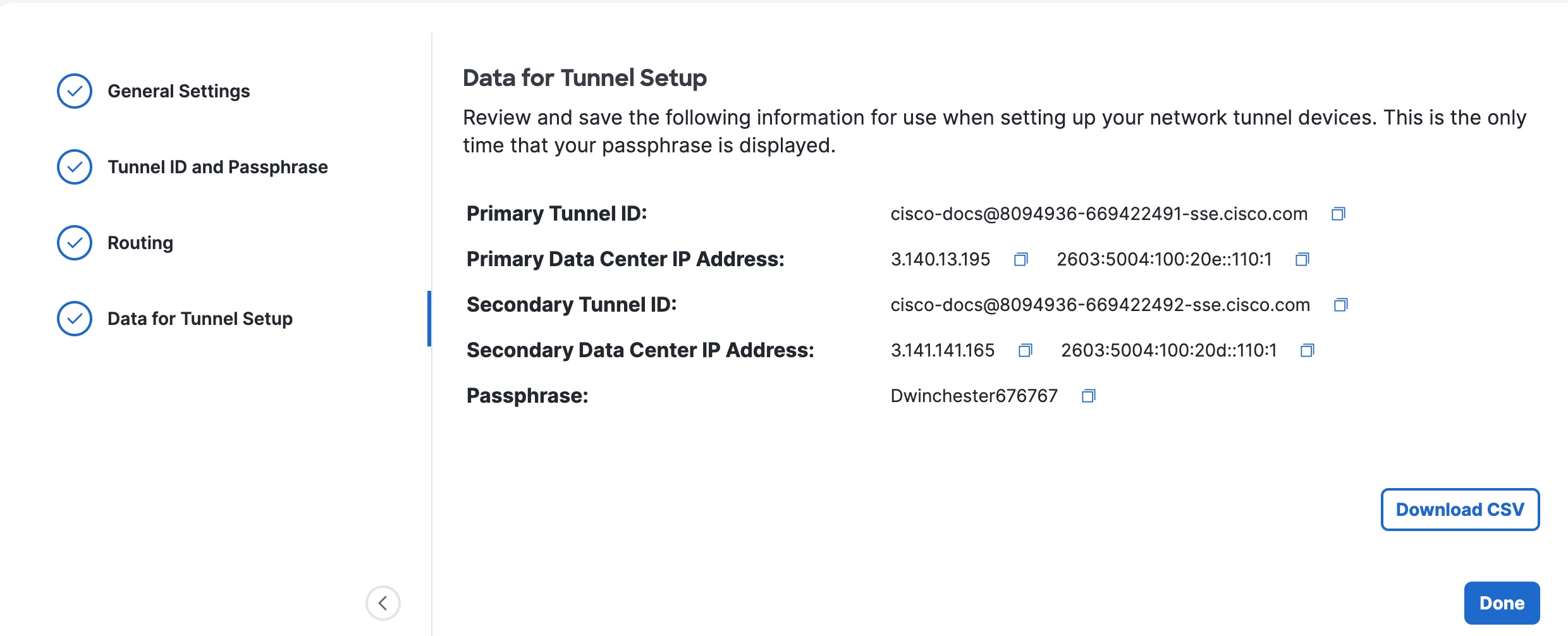This screenshot has width=1568, height=636.
Task: Copy secondary data center IPv6 address
Action: point(1307,350)
